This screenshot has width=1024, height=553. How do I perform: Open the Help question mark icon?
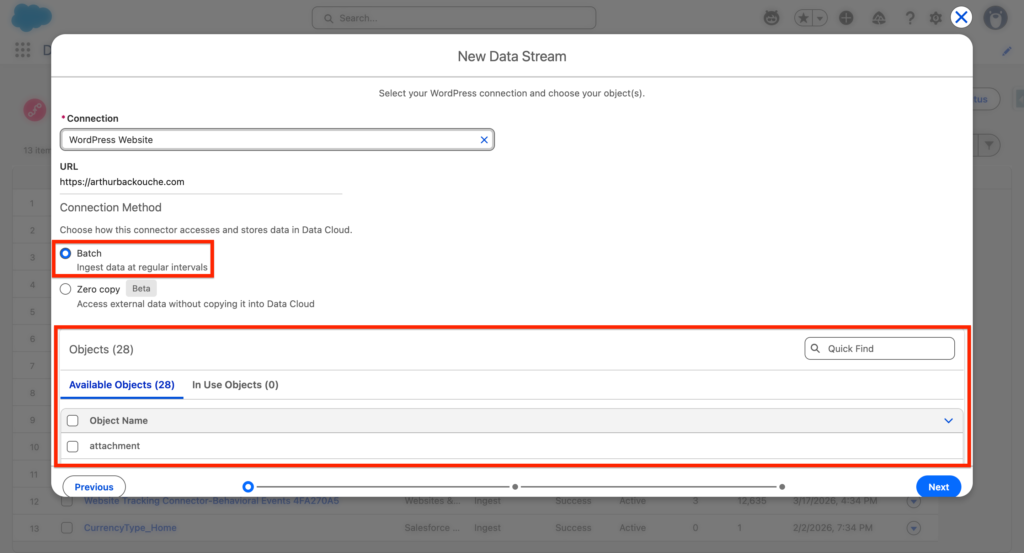click(x=910, y=18)
